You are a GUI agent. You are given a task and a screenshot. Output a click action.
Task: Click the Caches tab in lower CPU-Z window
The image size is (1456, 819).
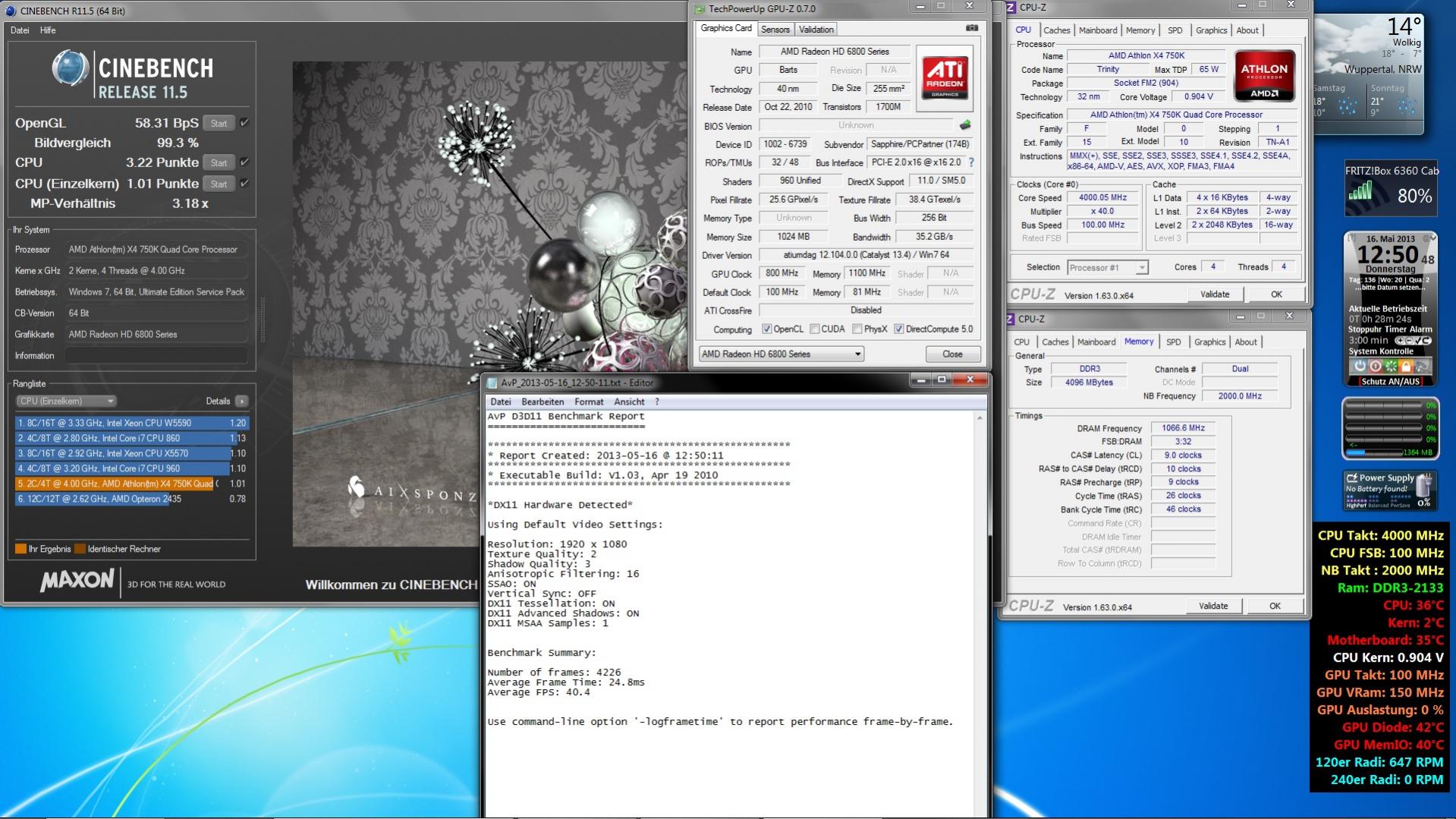pos(1055,342)
